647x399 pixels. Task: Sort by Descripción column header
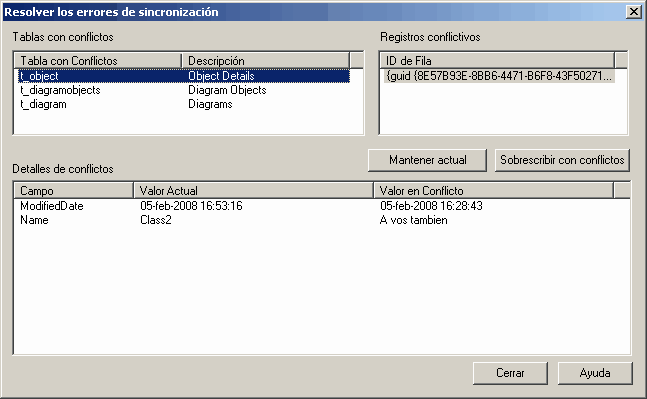pyautogui.click(x=266, y=61)
